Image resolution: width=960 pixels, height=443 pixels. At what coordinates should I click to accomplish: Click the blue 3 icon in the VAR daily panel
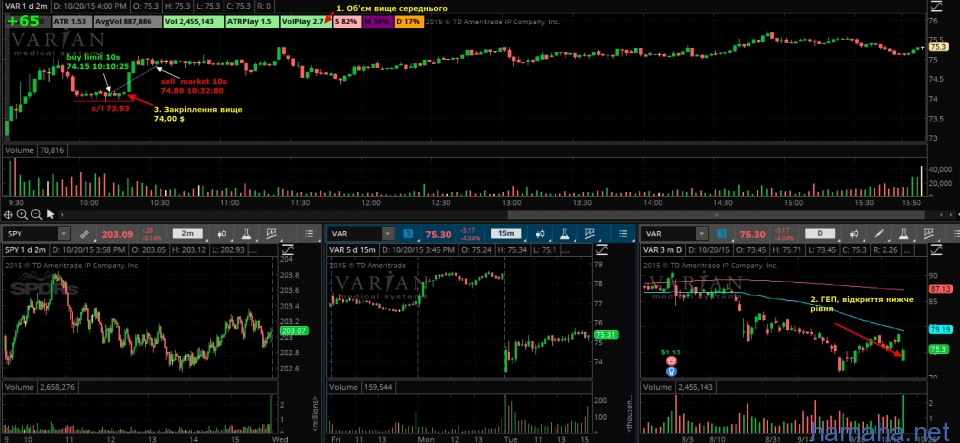click(722, 234)
